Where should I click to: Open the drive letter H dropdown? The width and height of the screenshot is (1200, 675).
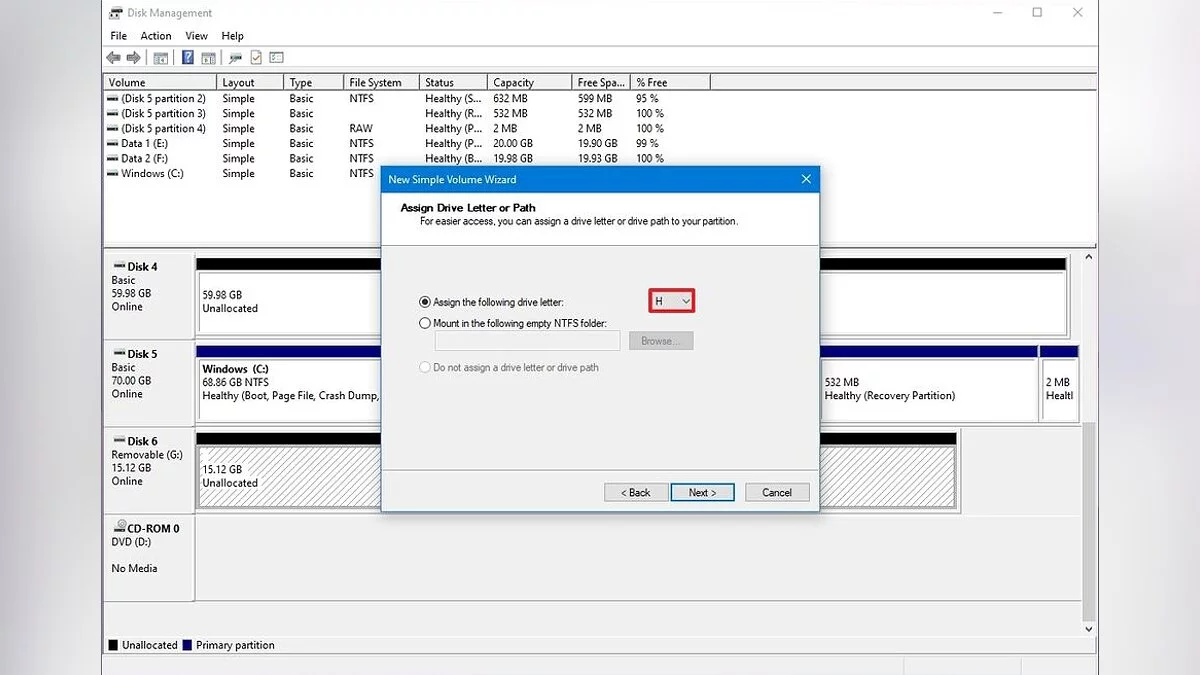click(x=672, y=301)
